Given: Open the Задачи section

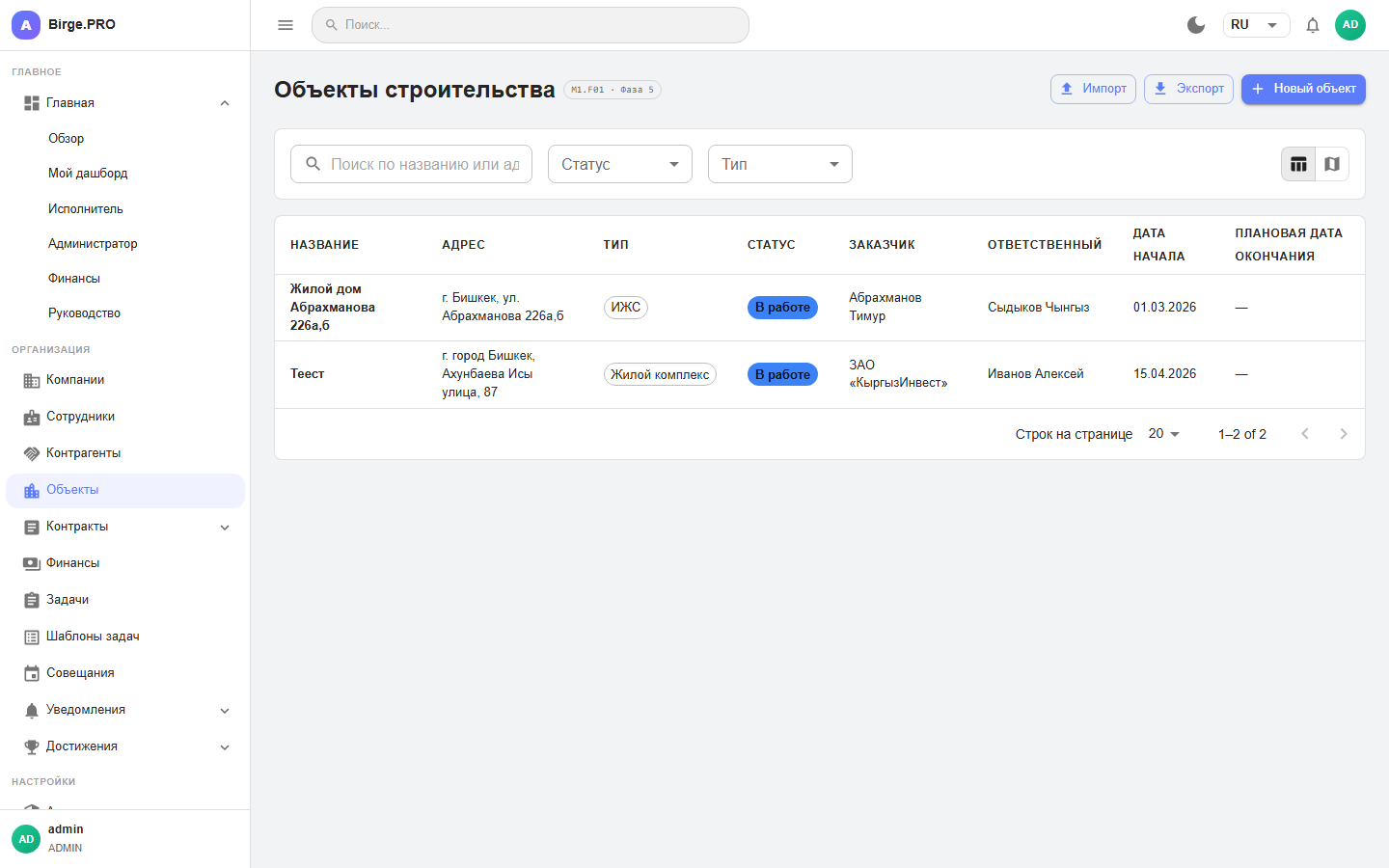Looking at the screenshot, I should tap(68, 599).
